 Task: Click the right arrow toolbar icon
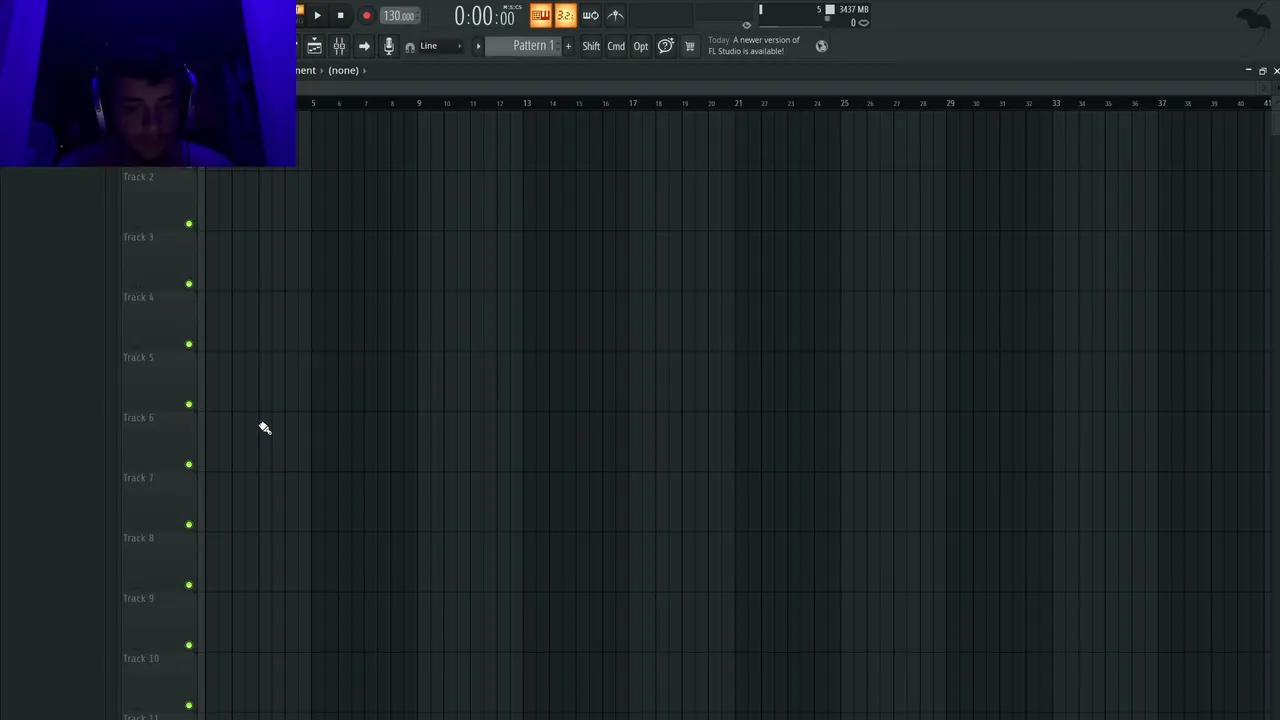364,46
